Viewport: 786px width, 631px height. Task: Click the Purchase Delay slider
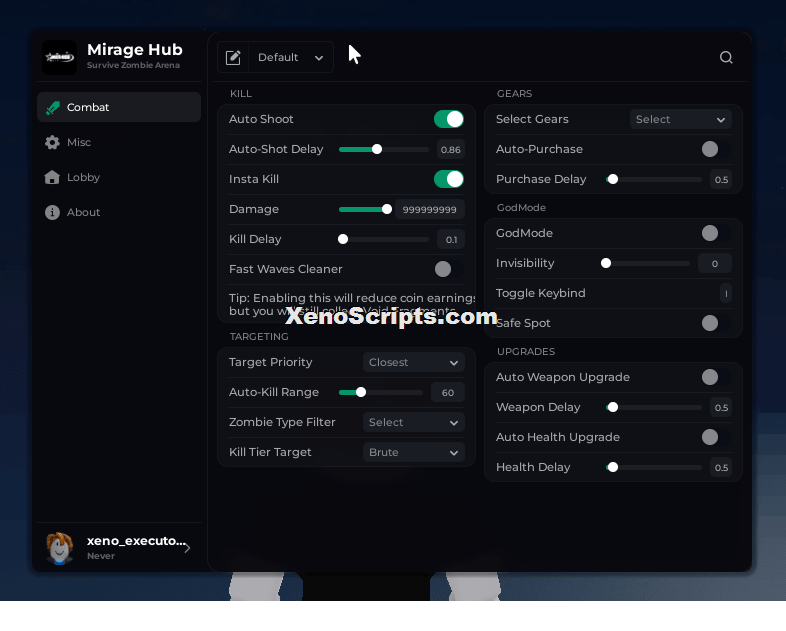pos(654,179)
